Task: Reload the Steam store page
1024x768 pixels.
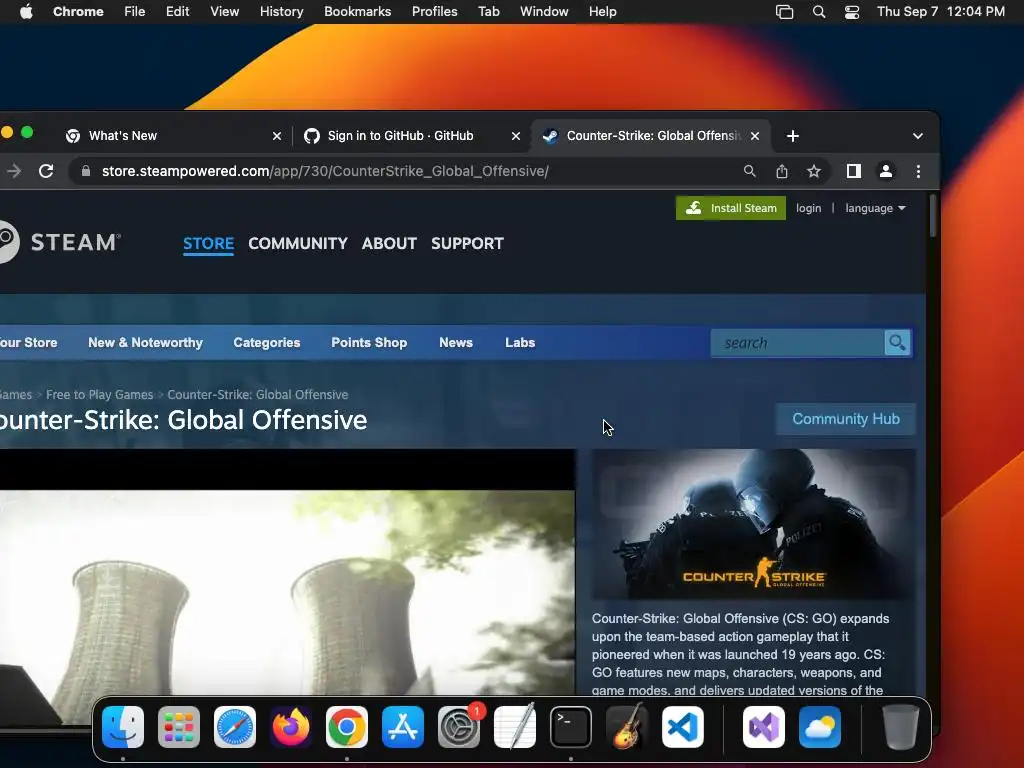Action: (x=46, y=171)
